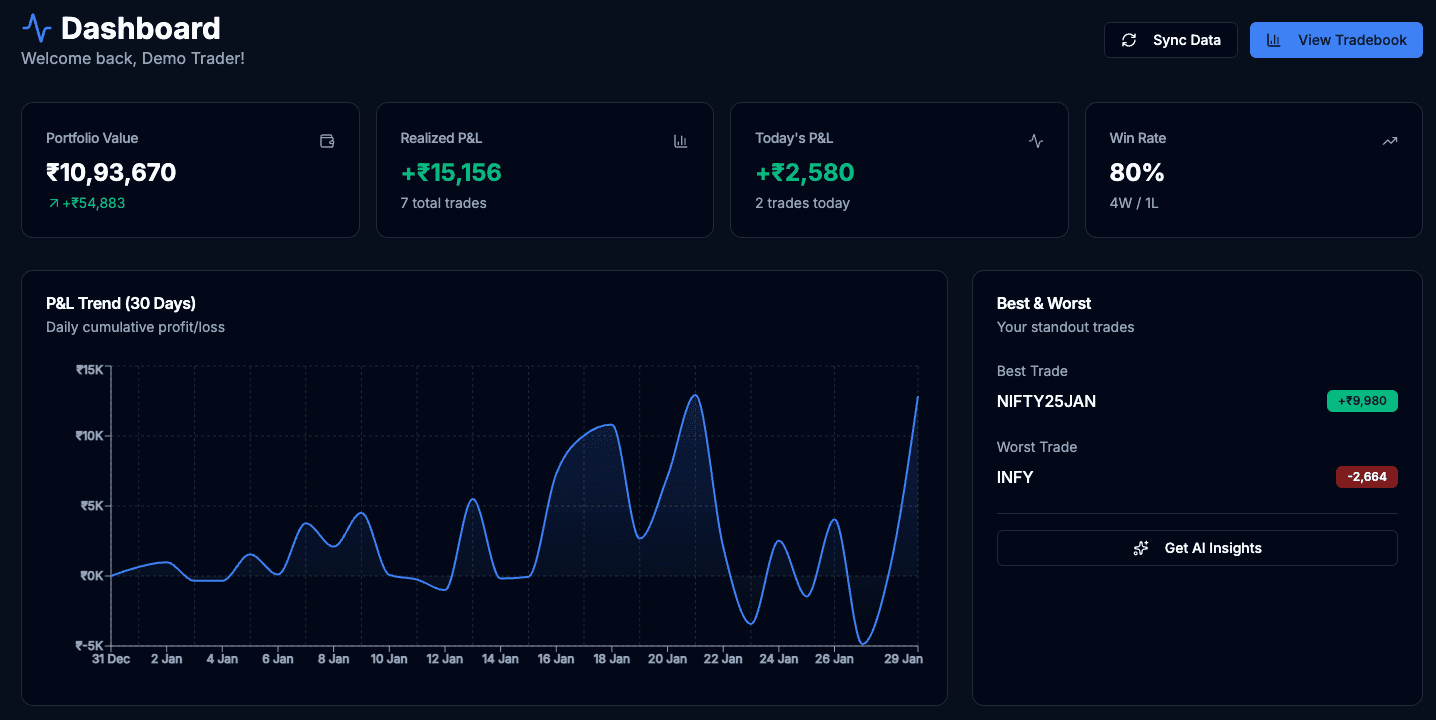Click the chart icon inside View Tradebook
The image size is (1436, 720).
(x=1273, y=40)
